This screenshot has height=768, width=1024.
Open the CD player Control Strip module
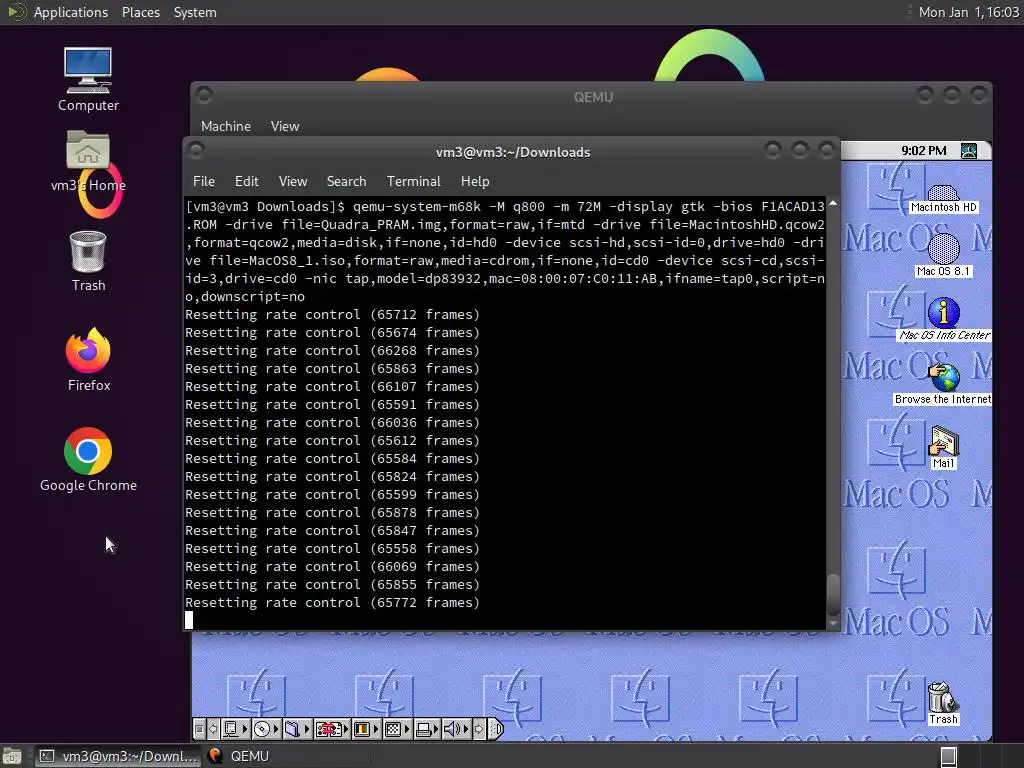[266, 729]
